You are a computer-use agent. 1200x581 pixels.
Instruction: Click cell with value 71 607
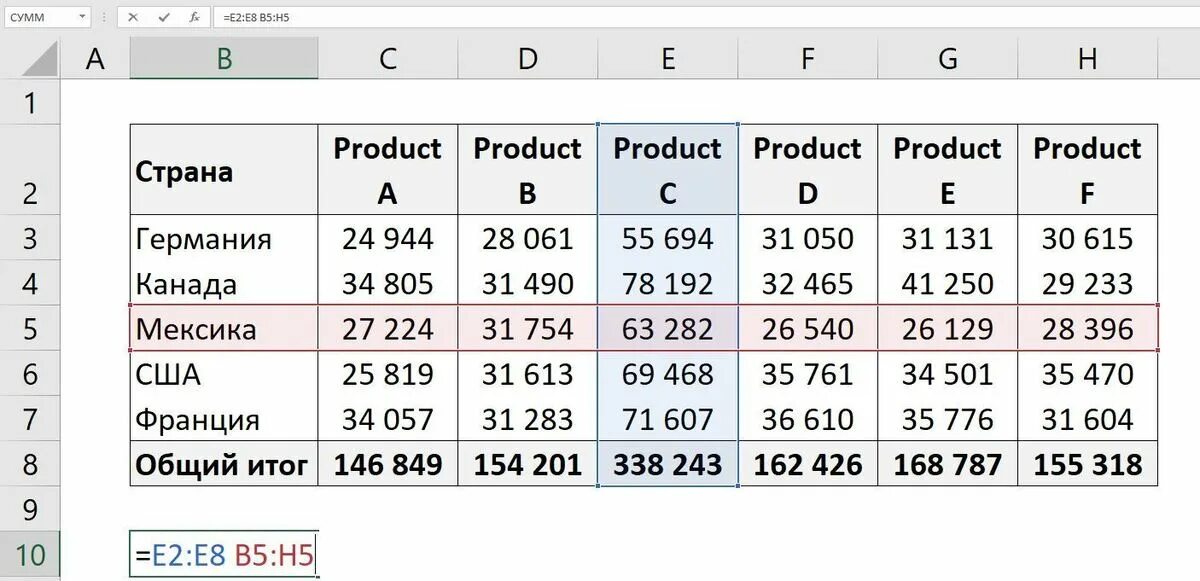[668, 418]
